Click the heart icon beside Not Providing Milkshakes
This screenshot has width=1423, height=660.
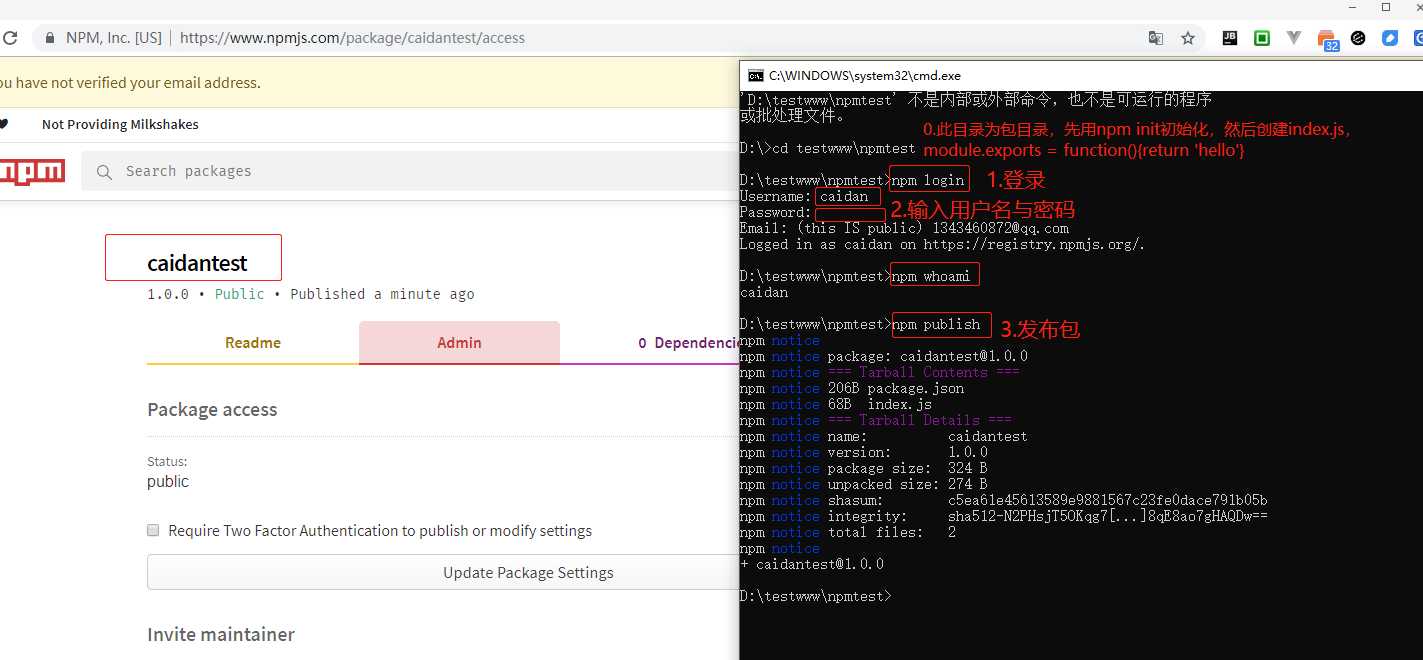coord(3,124)
